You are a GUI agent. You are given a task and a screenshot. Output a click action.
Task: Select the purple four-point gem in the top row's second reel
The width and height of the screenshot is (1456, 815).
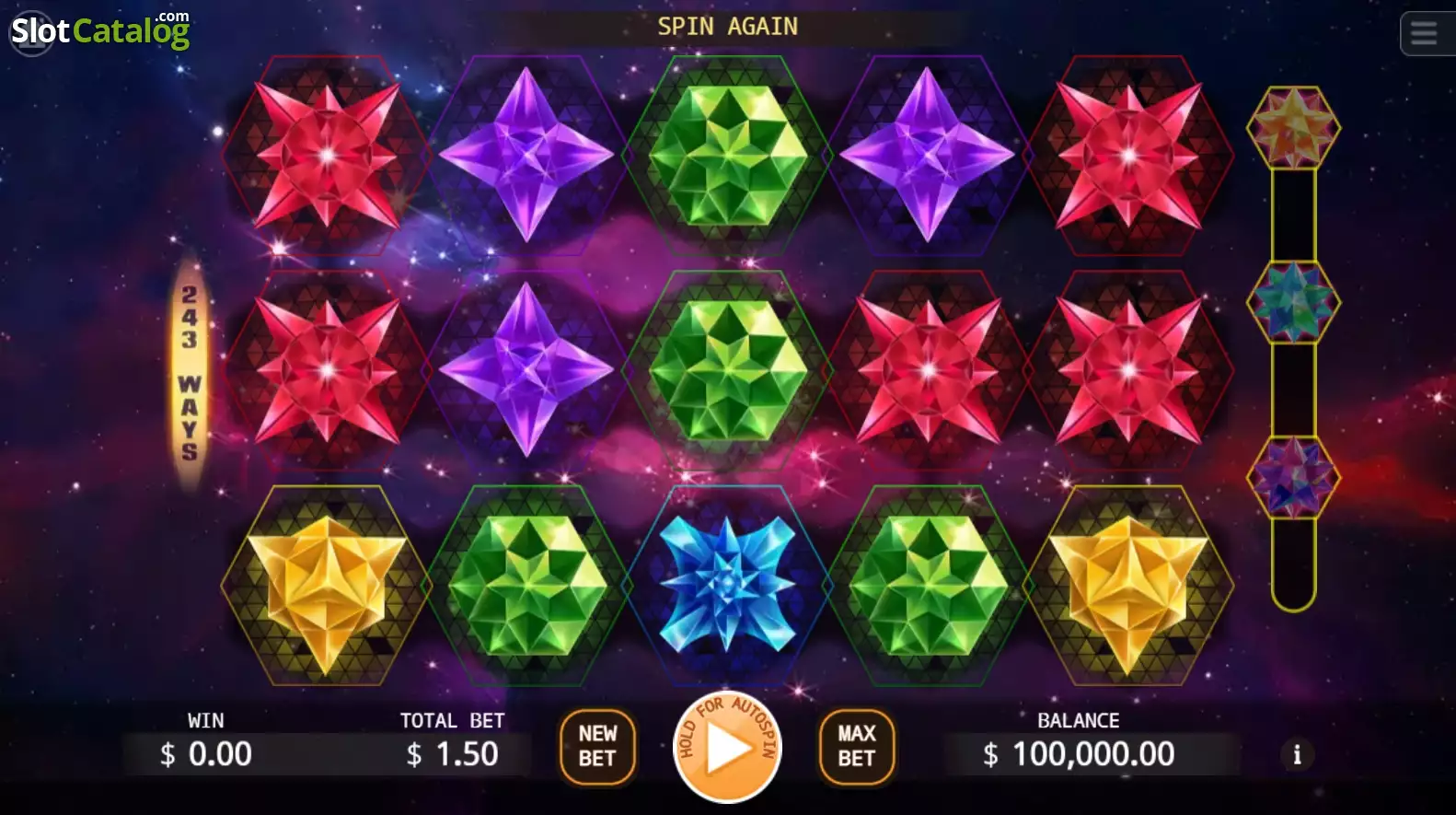pyautogui.click(x=526, y=155)
